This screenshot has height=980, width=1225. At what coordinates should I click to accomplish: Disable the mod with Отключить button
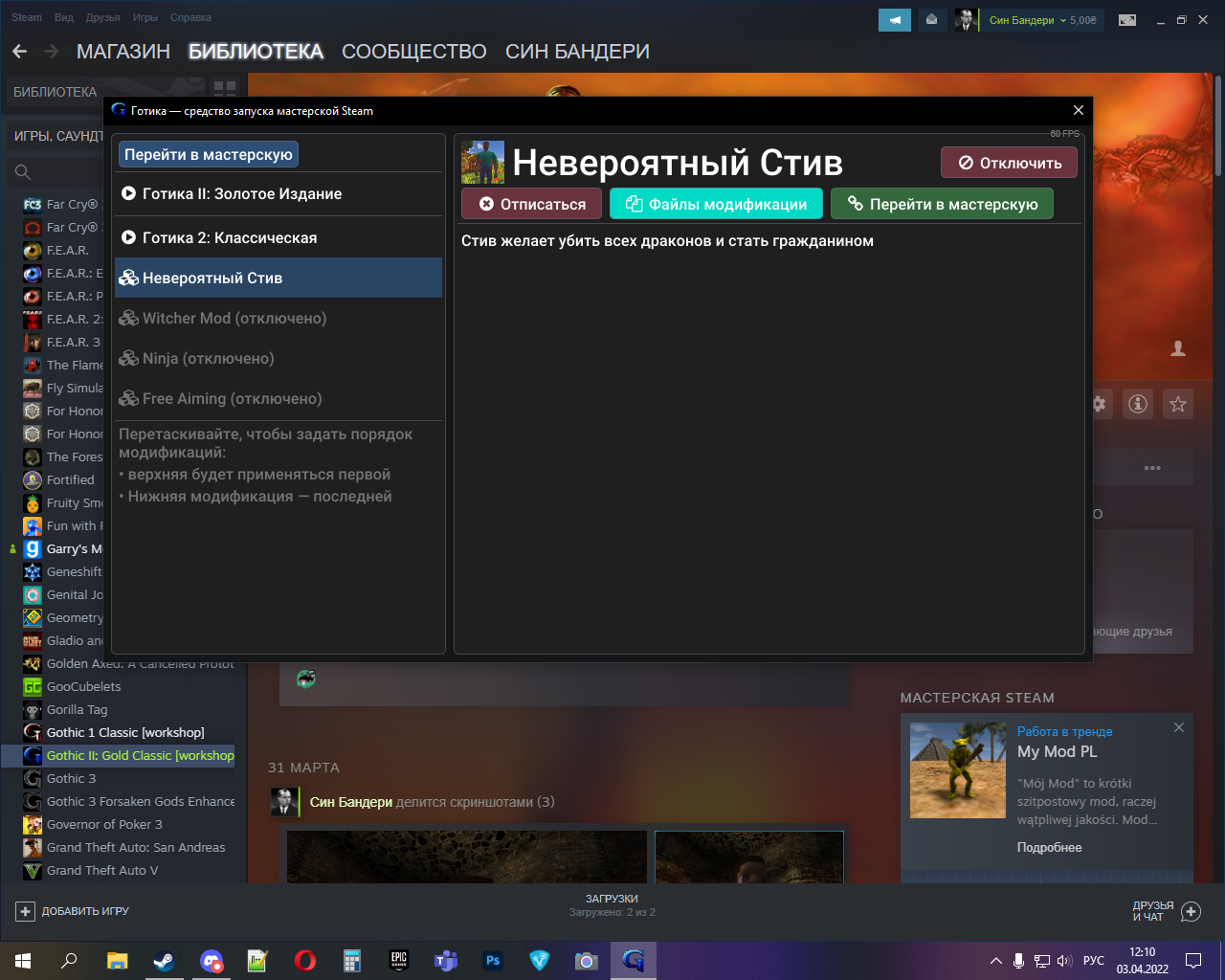tap(1009, 163)
